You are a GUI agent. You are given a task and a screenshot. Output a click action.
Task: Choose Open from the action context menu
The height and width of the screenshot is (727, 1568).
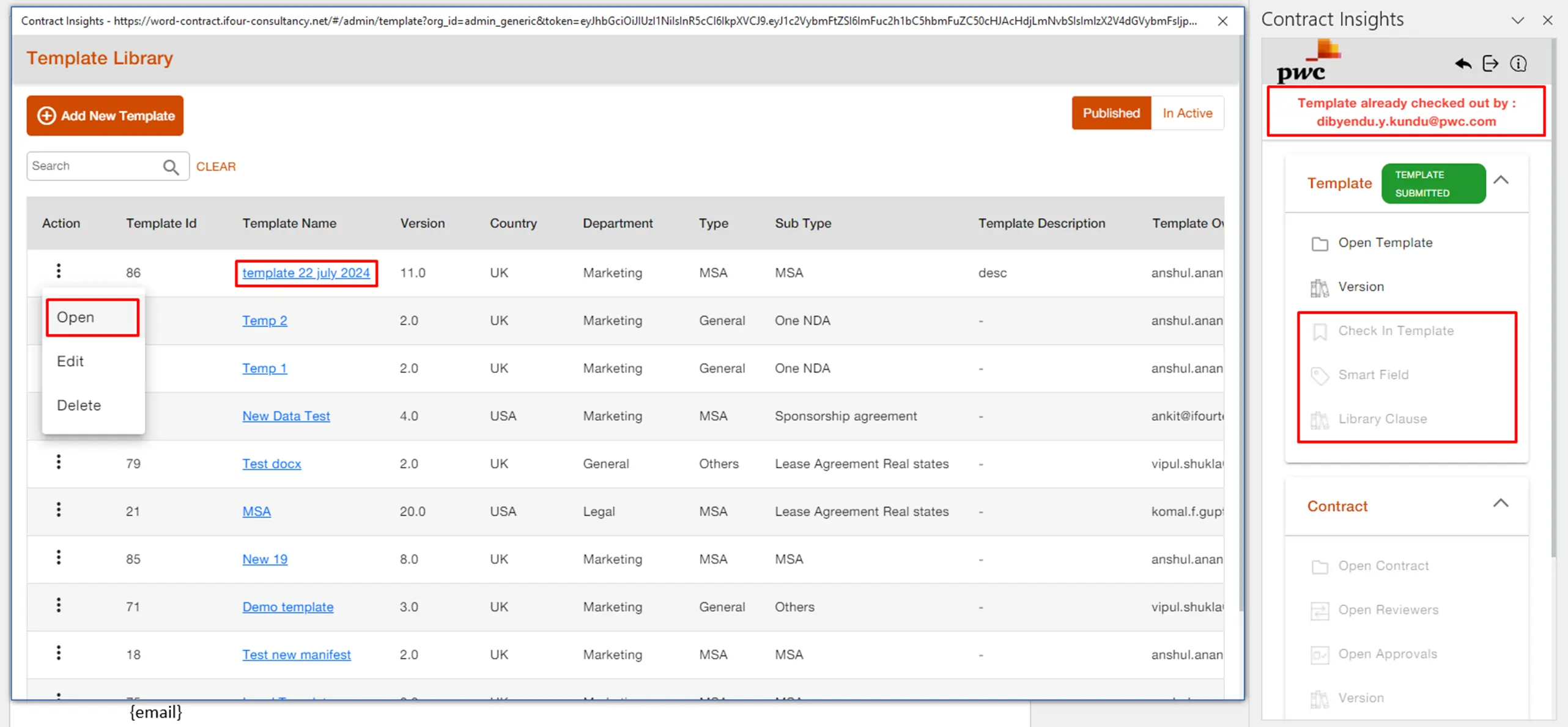[x=92, y=317]
